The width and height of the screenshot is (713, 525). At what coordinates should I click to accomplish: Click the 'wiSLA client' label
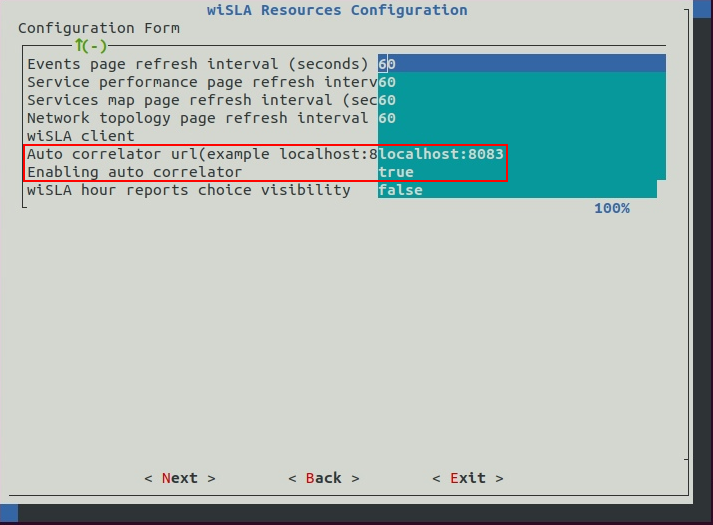81,136
